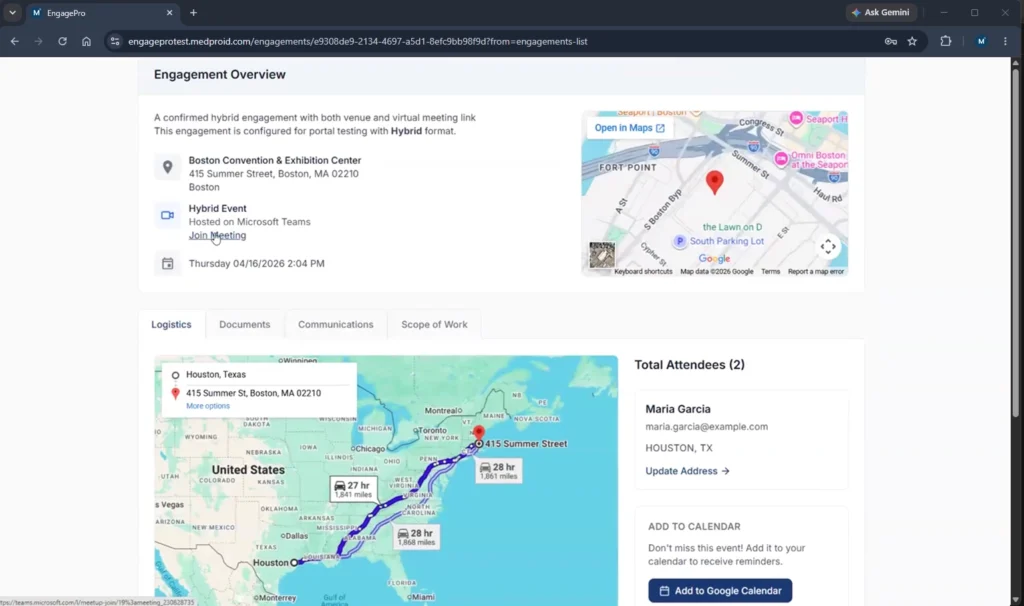Open the Join Meeting link

[217, 235]
